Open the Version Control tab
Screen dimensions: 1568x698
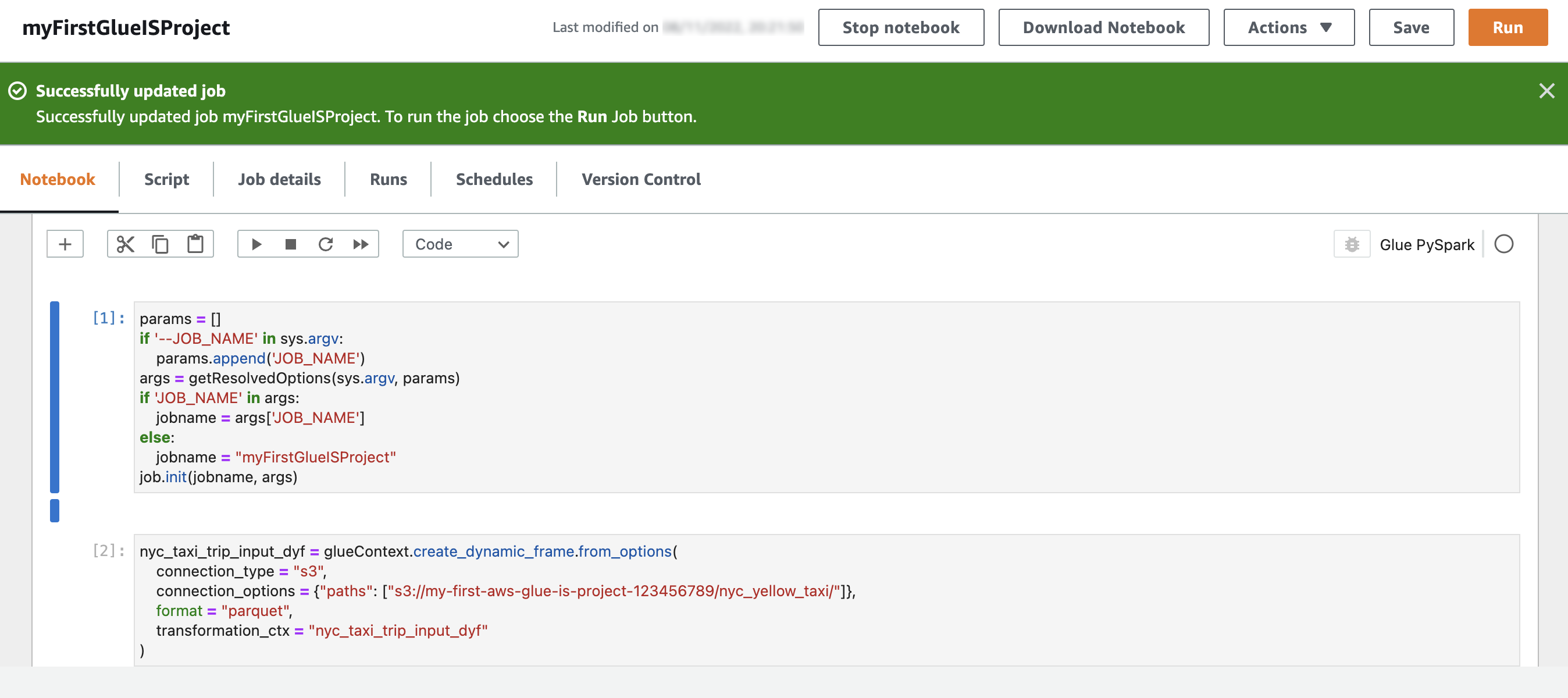640,179
